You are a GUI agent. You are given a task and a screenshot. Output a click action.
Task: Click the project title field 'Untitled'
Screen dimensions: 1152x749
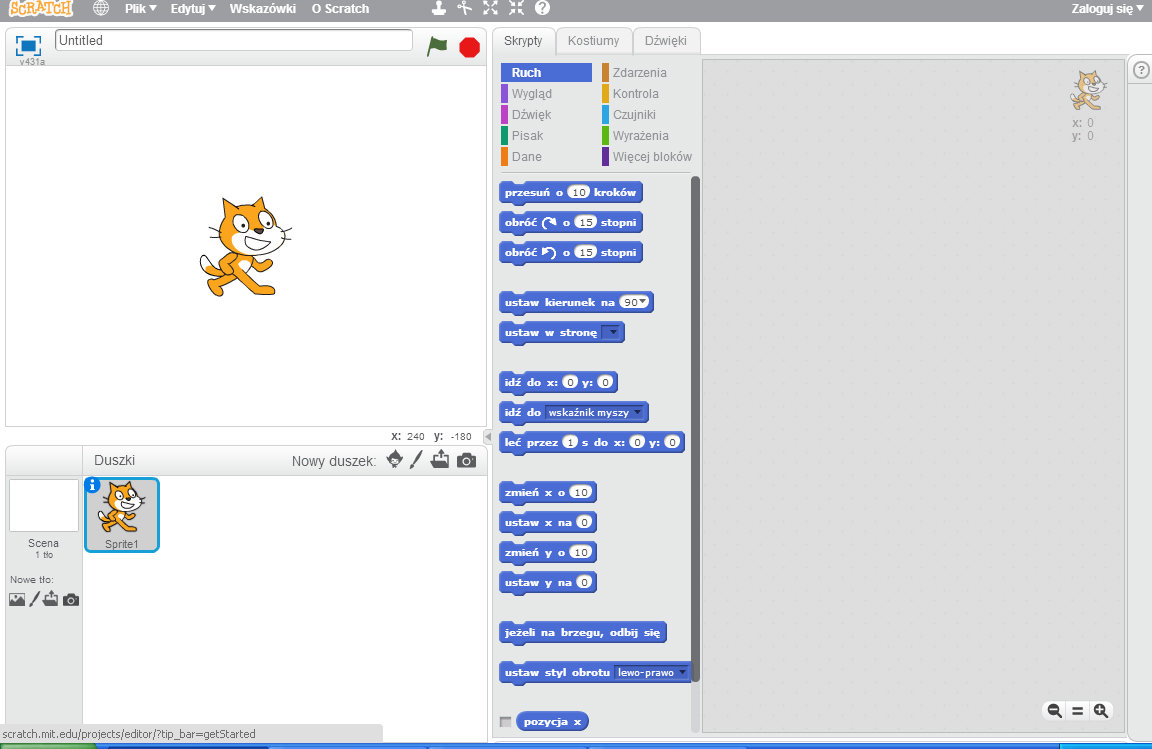tap(234, 40)
